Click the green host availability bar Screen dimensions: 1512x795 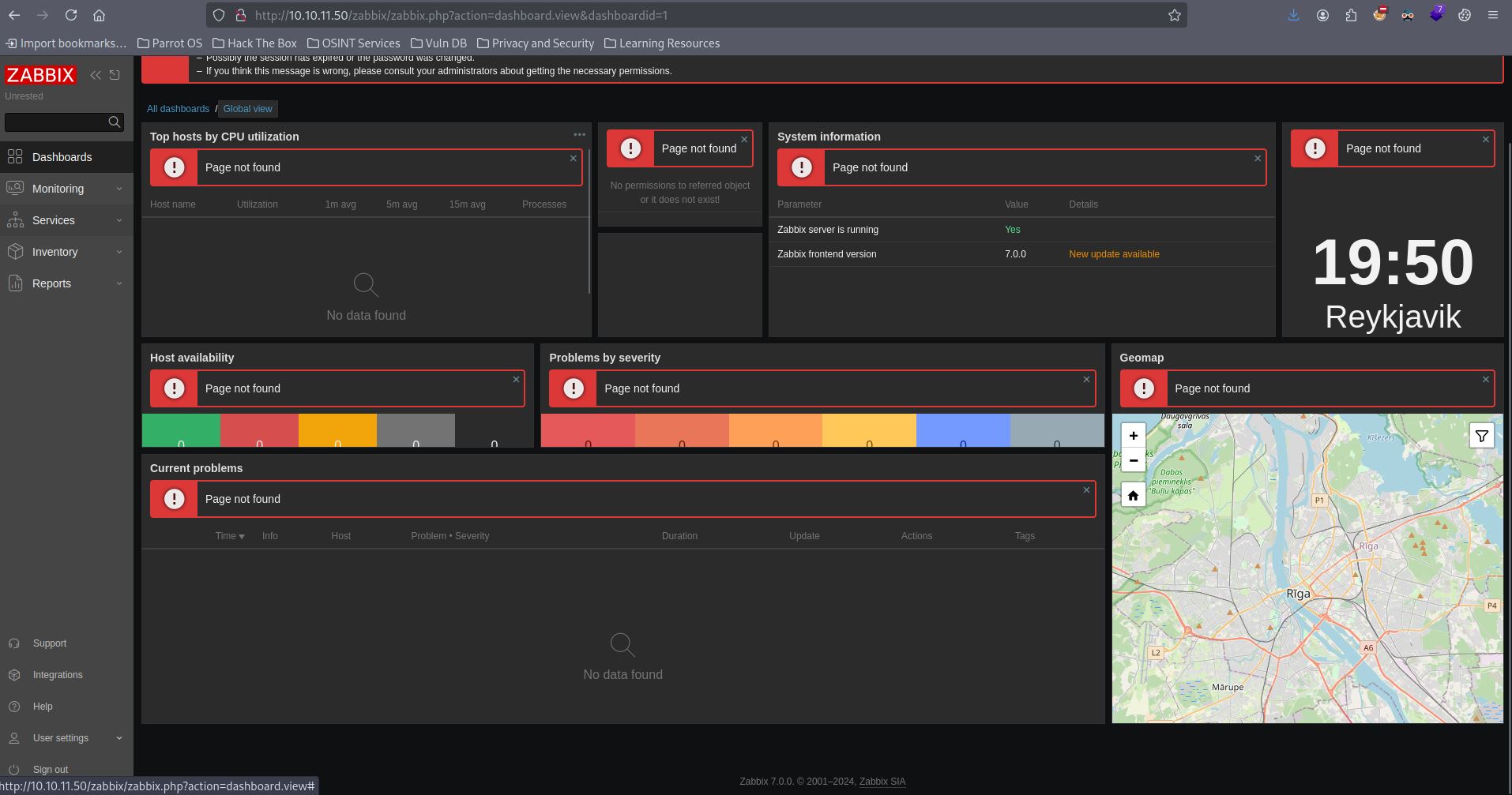tap(181, 431)
